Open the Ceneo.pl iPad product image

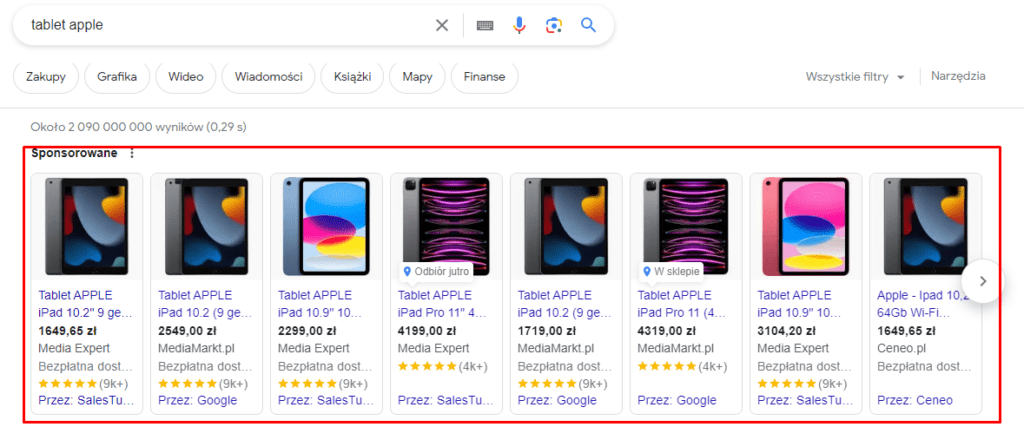pyautogui.click(x=925, y=227)
